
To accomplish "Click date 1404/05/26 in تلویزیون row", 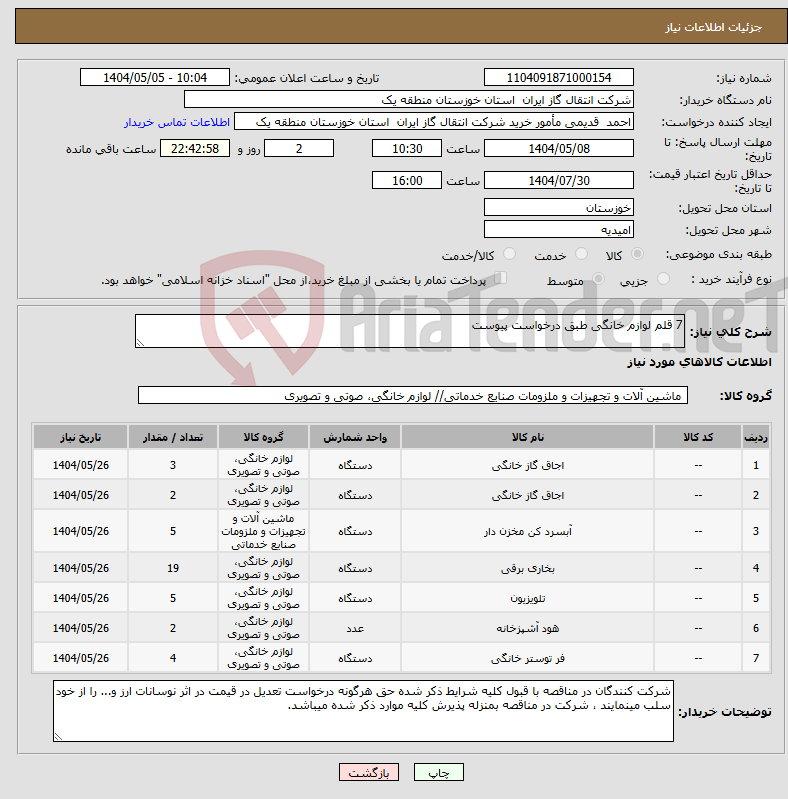I will point(81,598).
